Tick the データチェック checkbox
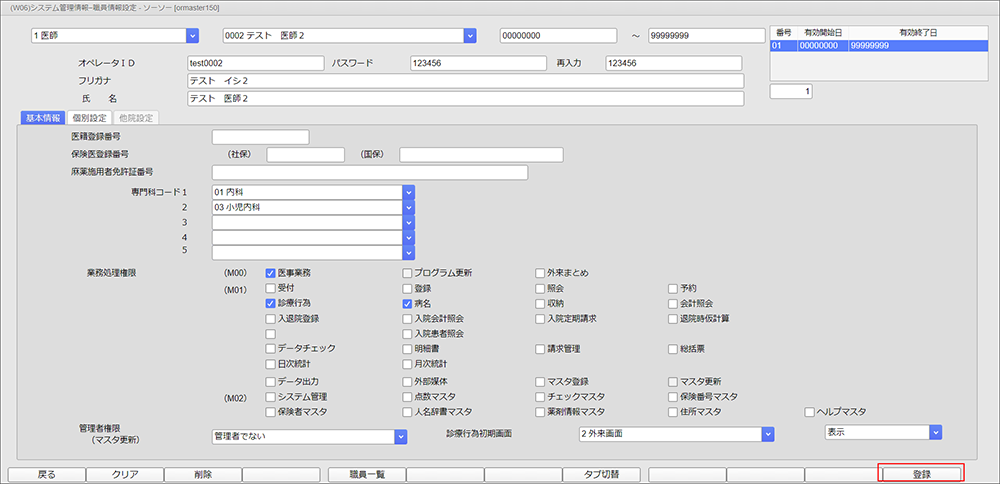 (270, 349)
